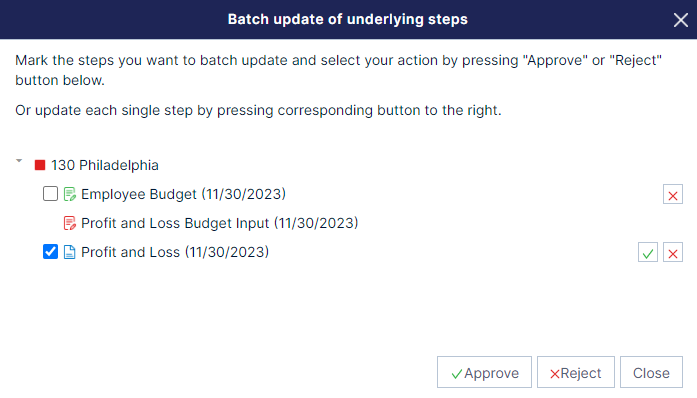Approve Profit and Loss step with green checkmark
This screenshot has width=697, height=398.
648,252
